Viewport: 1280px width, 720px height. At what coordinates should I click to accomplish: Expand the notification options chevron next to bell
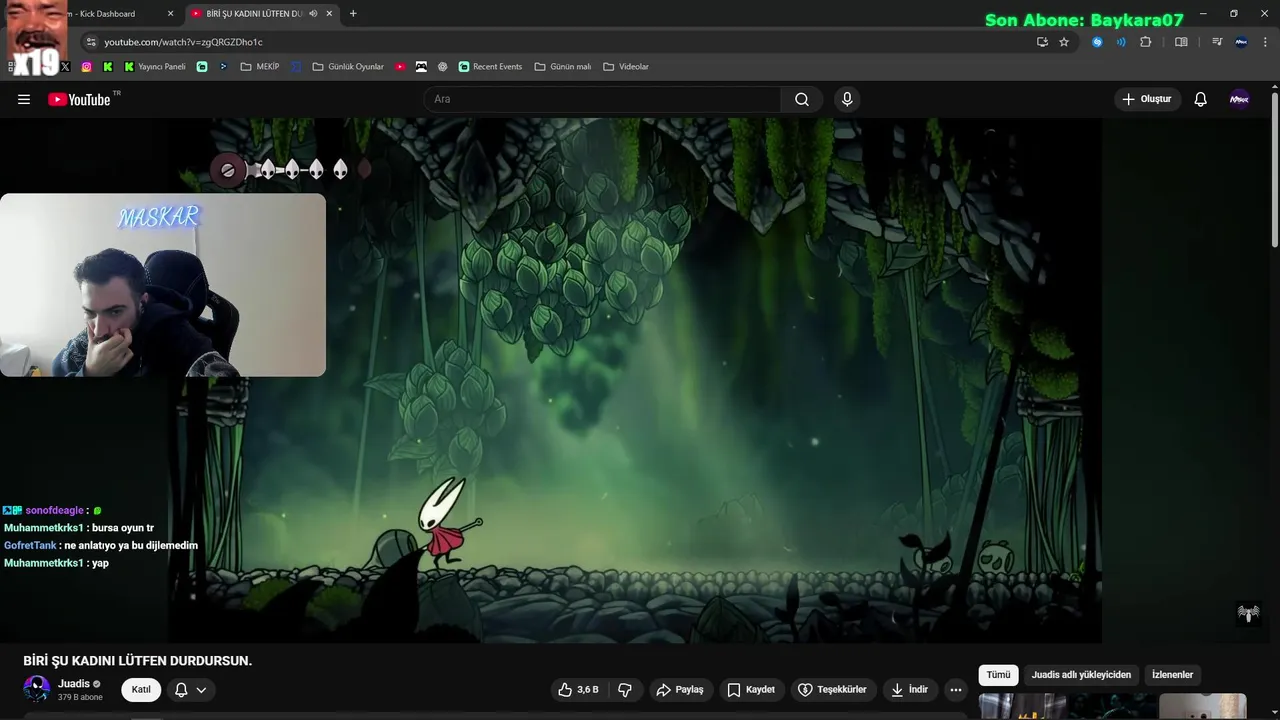[x=201, y=690]
